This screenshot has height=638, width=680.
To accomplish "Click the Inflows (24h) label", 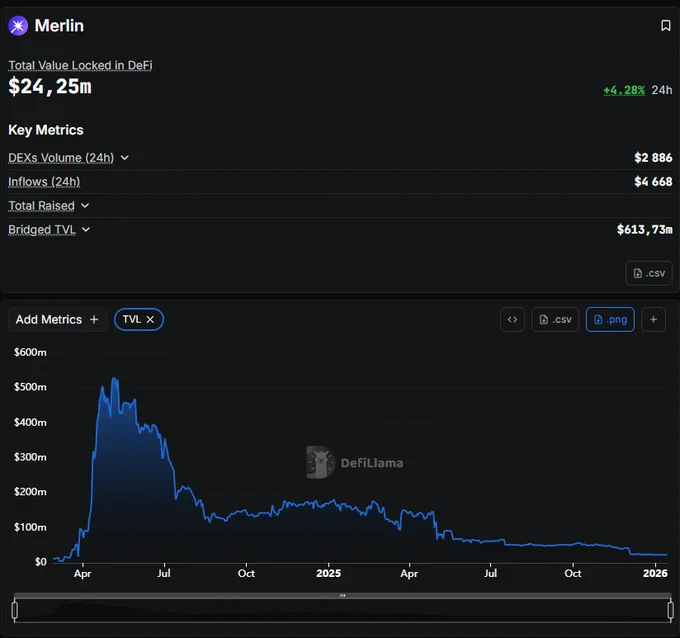I will [x=44, y=182].
